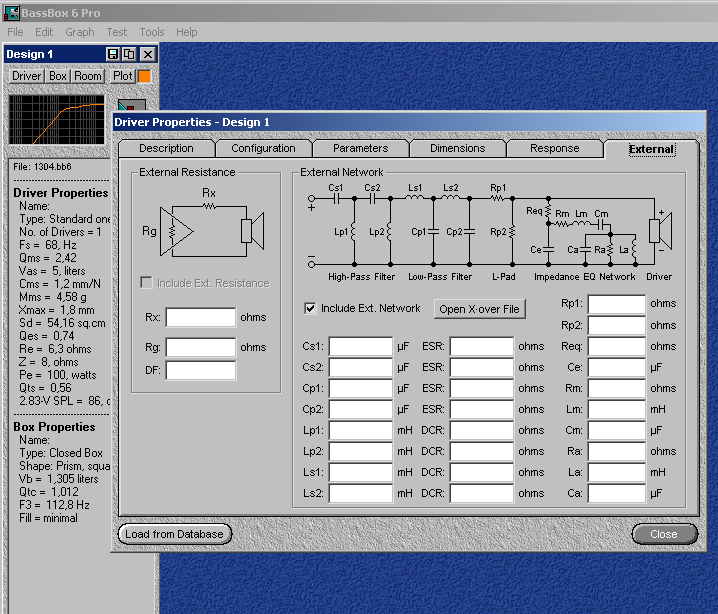The height and width of the screenshot is (614, 718).
Task: Enable the Include Ext. Network checkbox
Action: tap(310, 308)
